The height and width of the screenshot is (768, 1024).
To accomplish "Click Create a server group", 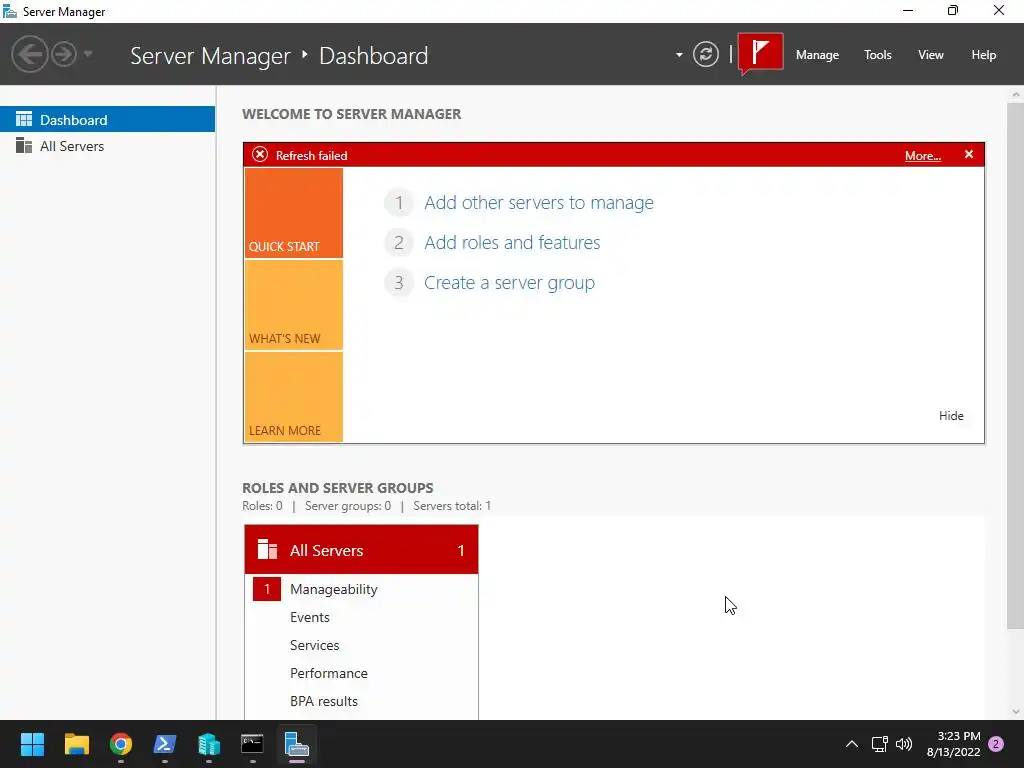I will (509, 283).
